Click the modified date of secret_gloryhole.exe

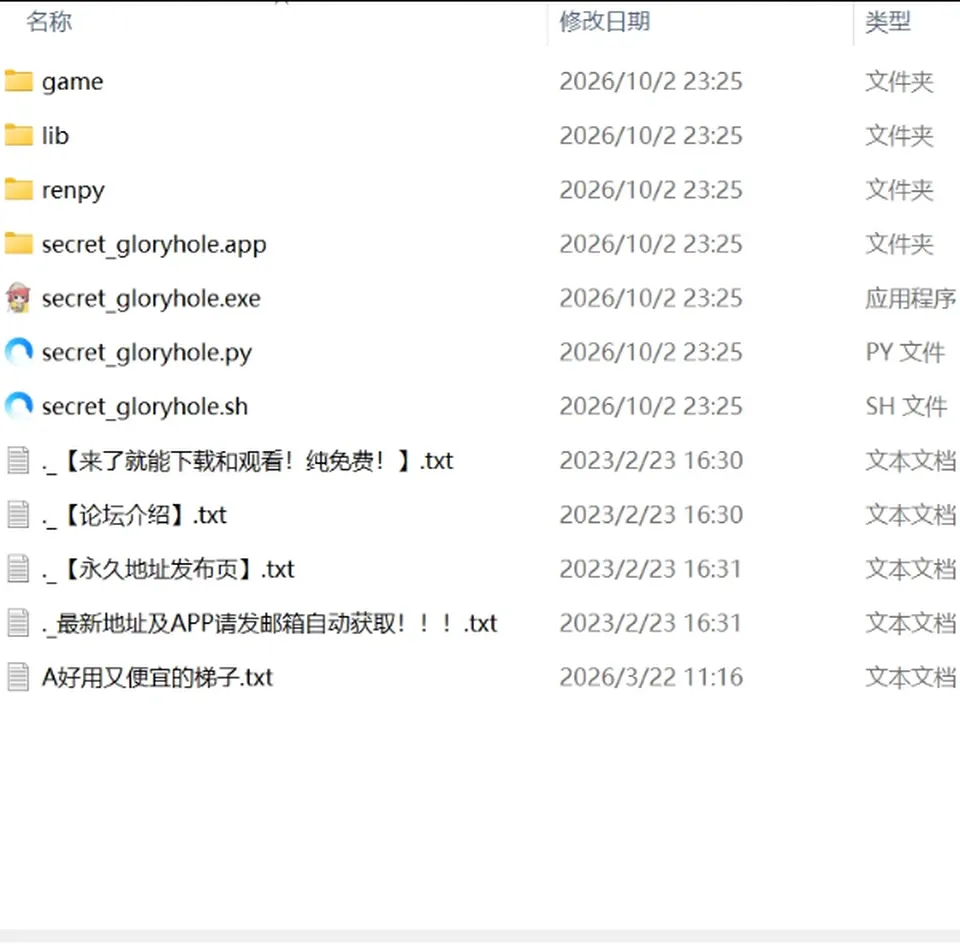pos(651,298)
